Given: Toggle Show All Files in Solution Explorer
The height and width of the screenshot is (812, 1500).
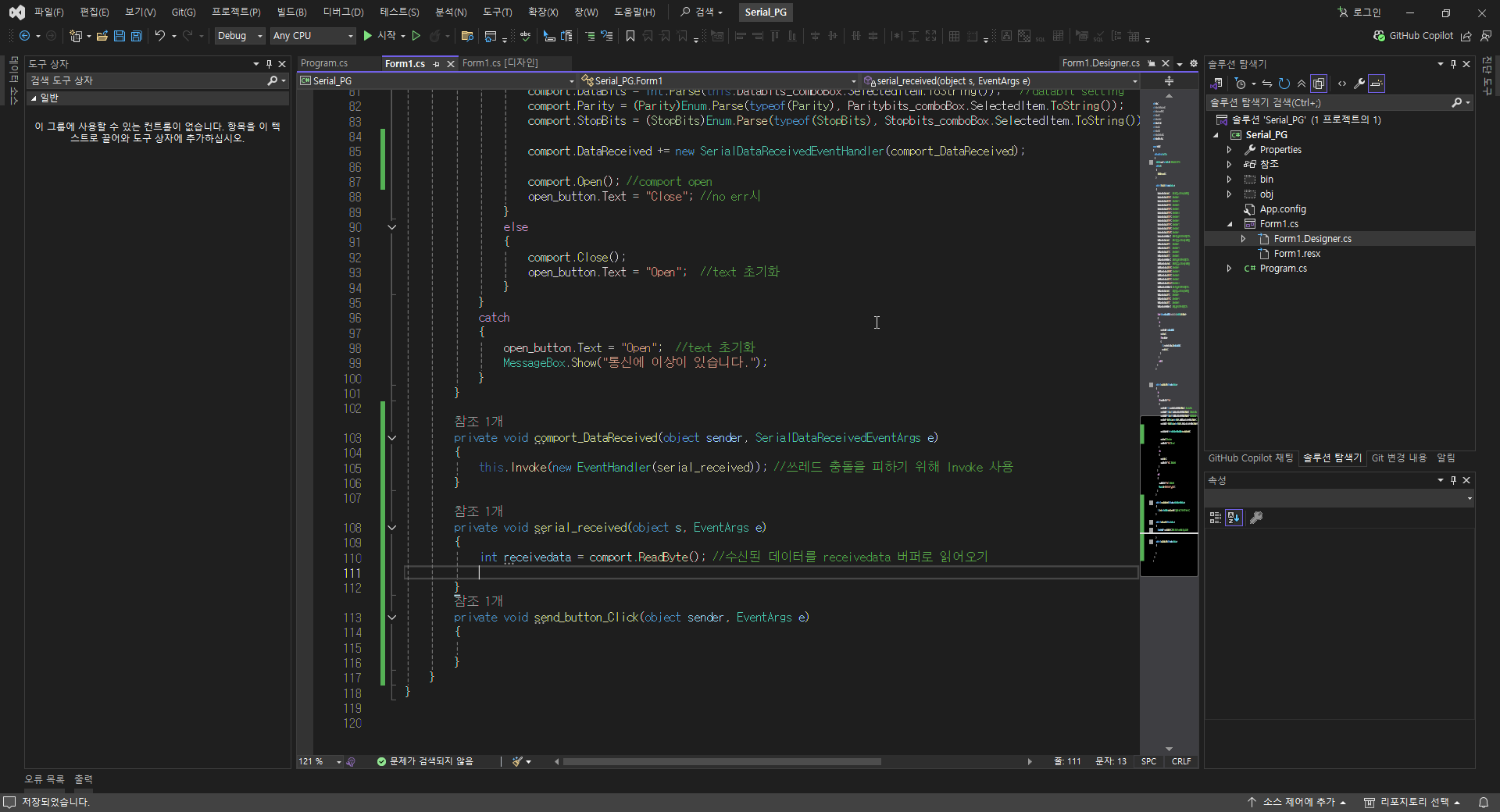Looking at the screenshot, I should [1319, 84].
